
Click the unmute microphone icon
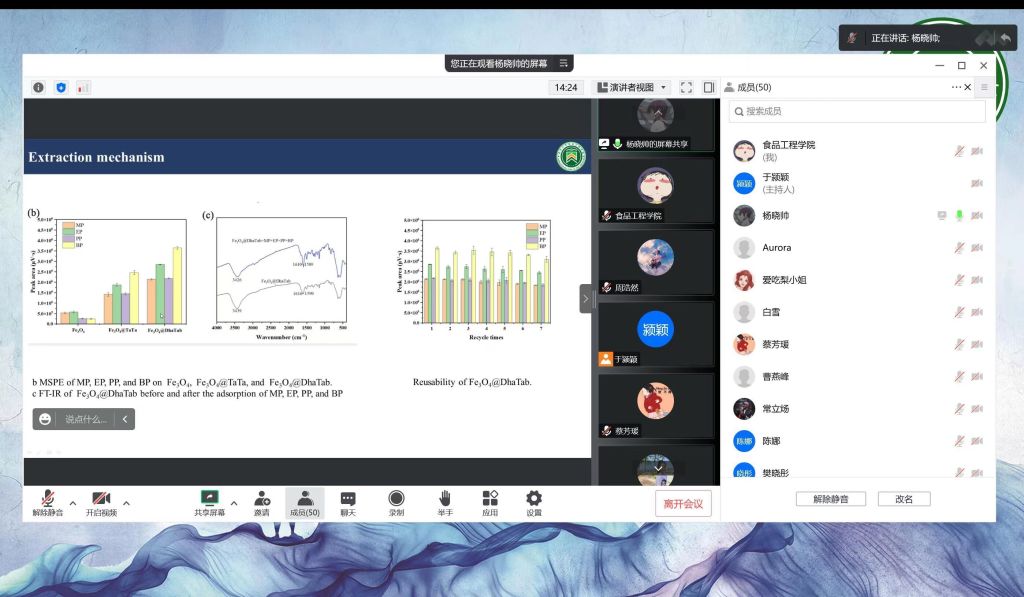pyautogui.click(x=47, y=498)
